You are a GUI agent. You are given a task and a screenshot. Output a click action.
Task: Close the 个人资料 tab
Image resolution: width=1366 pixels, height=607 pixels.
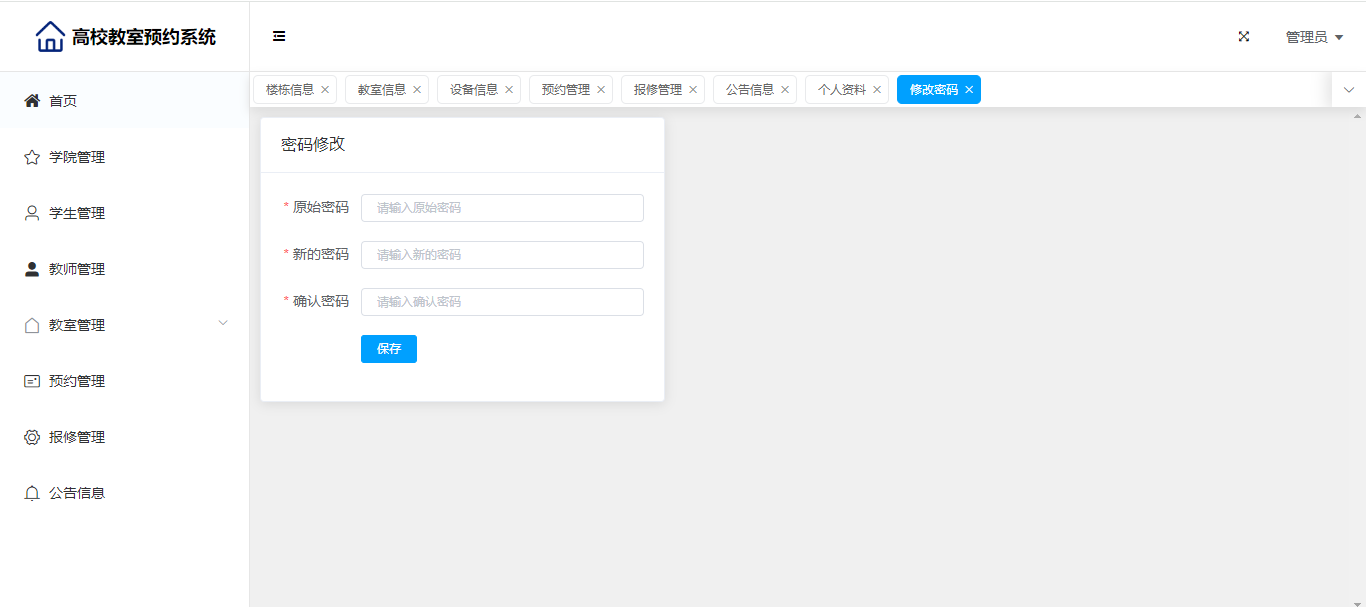877,90
